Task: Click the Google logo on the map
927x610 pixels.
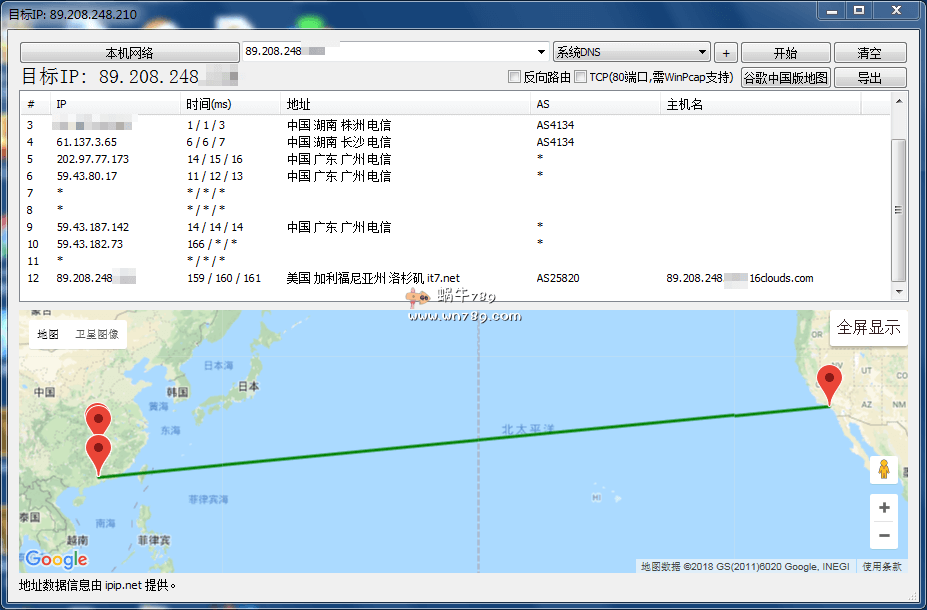Action: pyautogui.click(x=56, y=559)
